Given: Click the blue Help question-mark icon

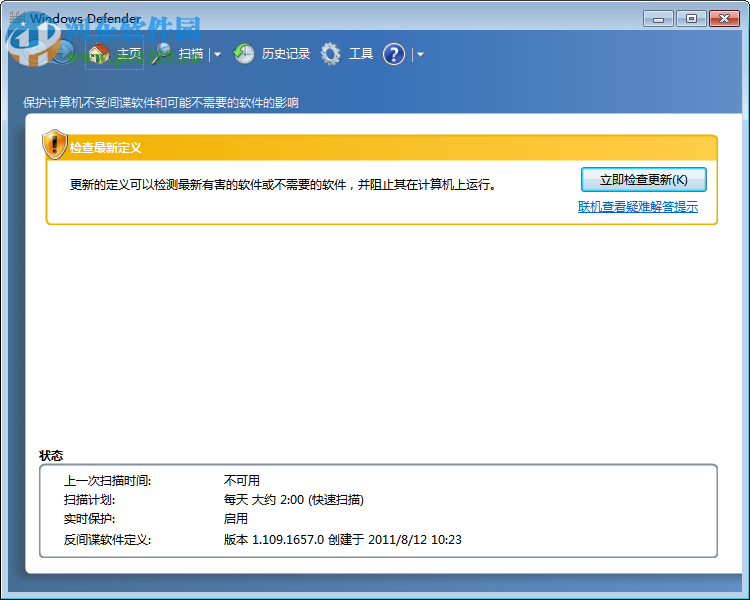Looking at the screenshot, I should pos(394,54).
